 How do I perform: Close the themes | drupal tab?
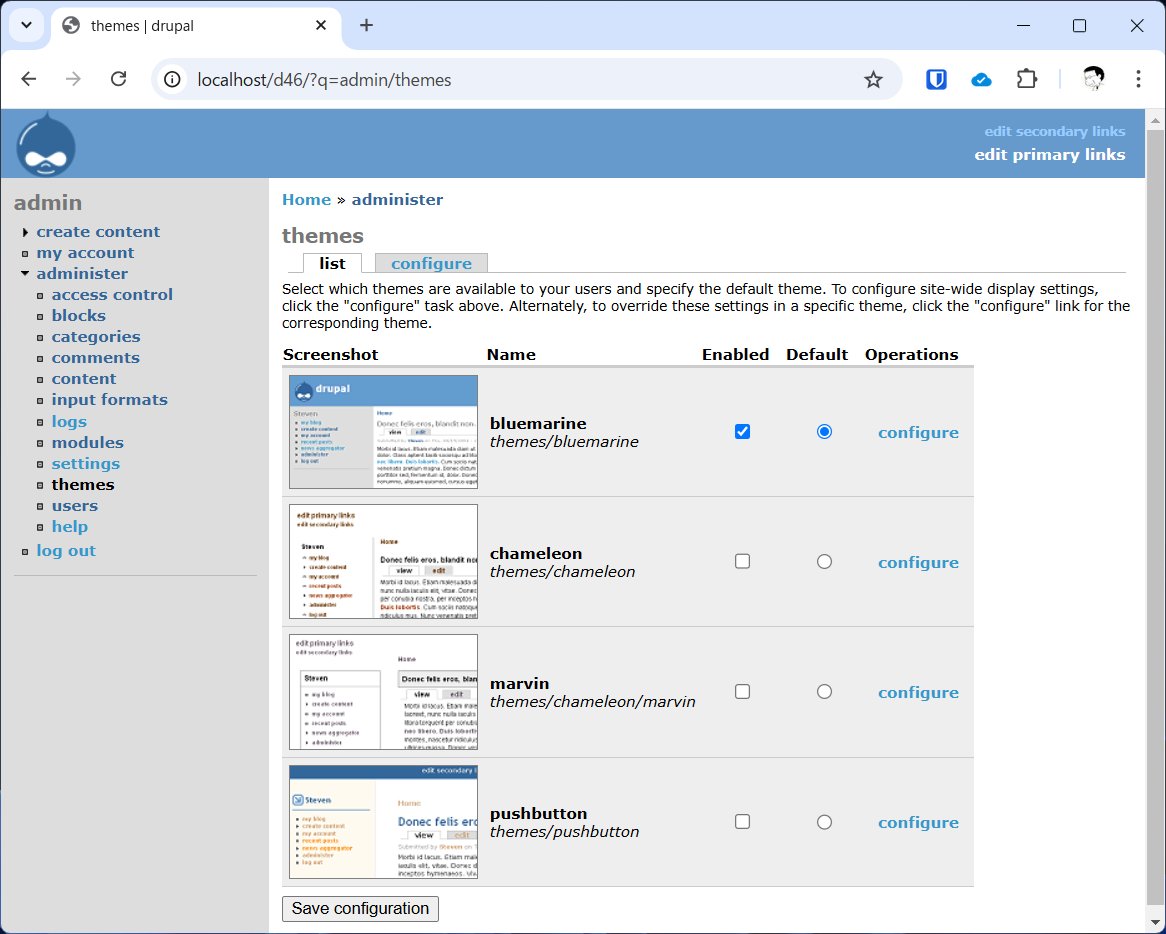pyautogui.click(x=321, y=25)
